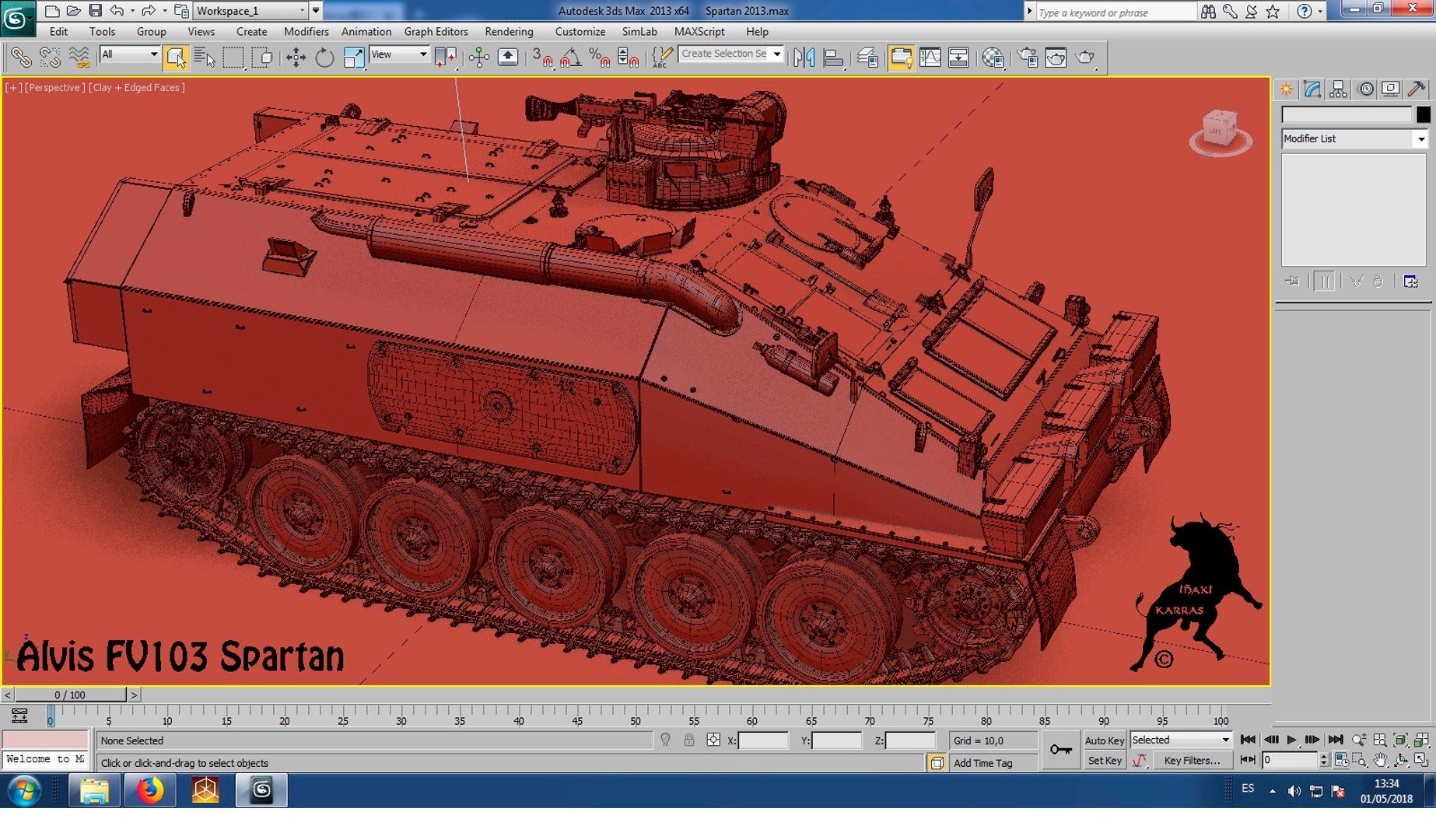The height and width of the screenshot is (840, 1436).
Task: Open the Utilities hammer panel
Action: pos(1416,89)
